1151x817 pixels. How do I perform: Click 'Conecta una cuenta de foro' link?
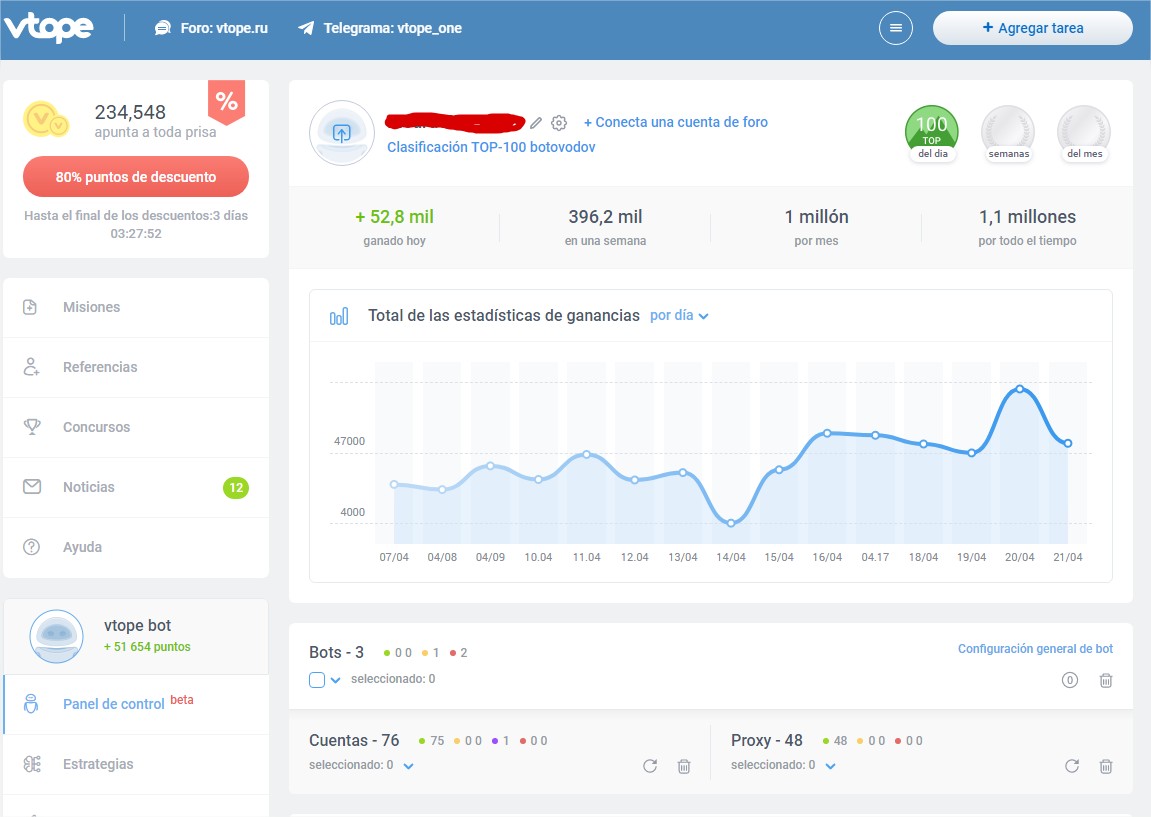(x=676, y=122)
